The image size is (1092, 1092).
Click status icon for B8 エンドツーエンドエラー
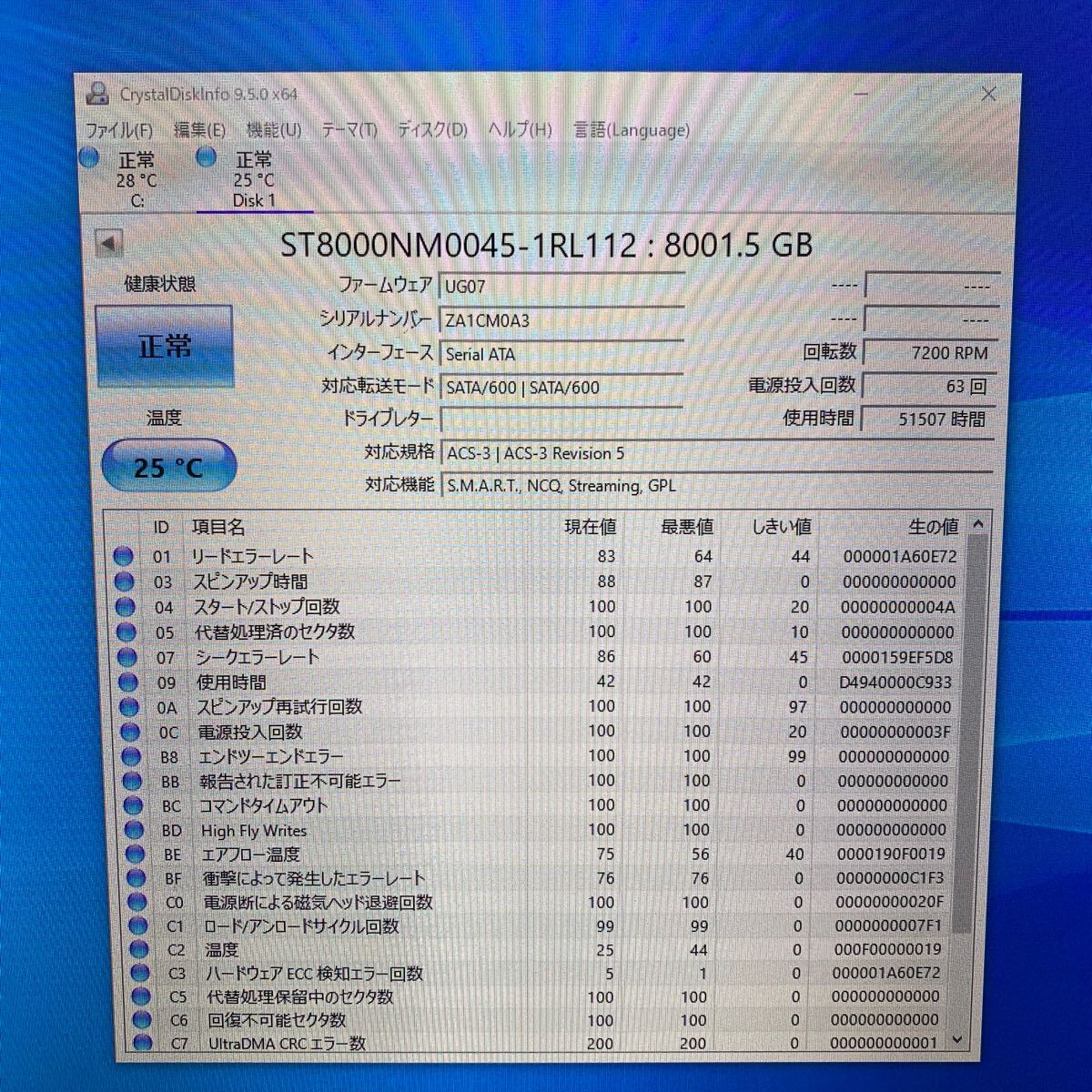(130, 756)
